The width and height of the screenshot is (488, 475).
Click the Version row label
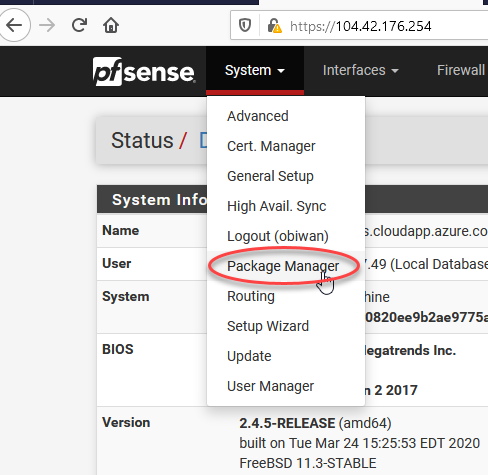[x=126, y=422]
